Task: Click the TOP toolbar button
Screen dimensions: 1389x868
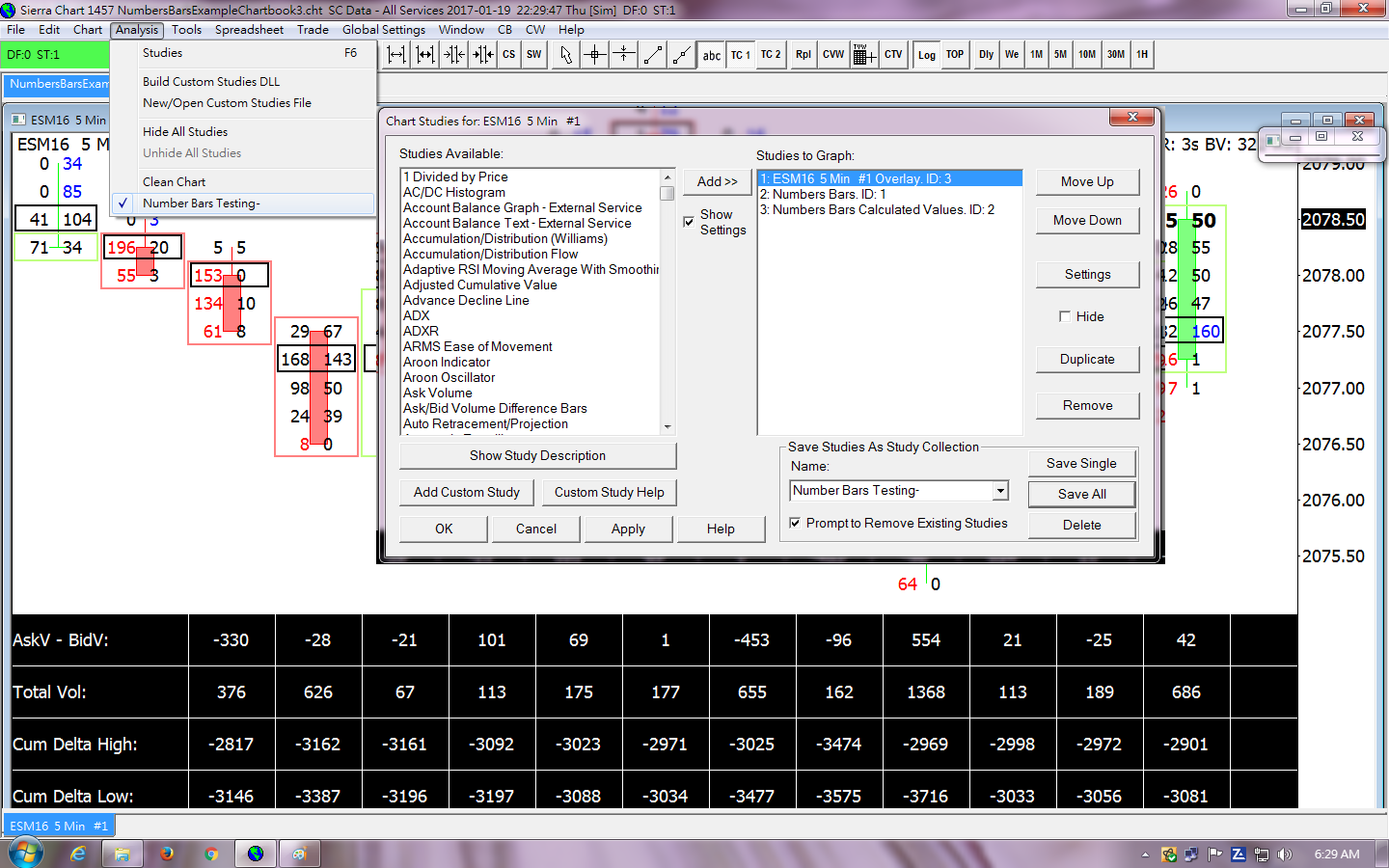Action: (955, 55)
